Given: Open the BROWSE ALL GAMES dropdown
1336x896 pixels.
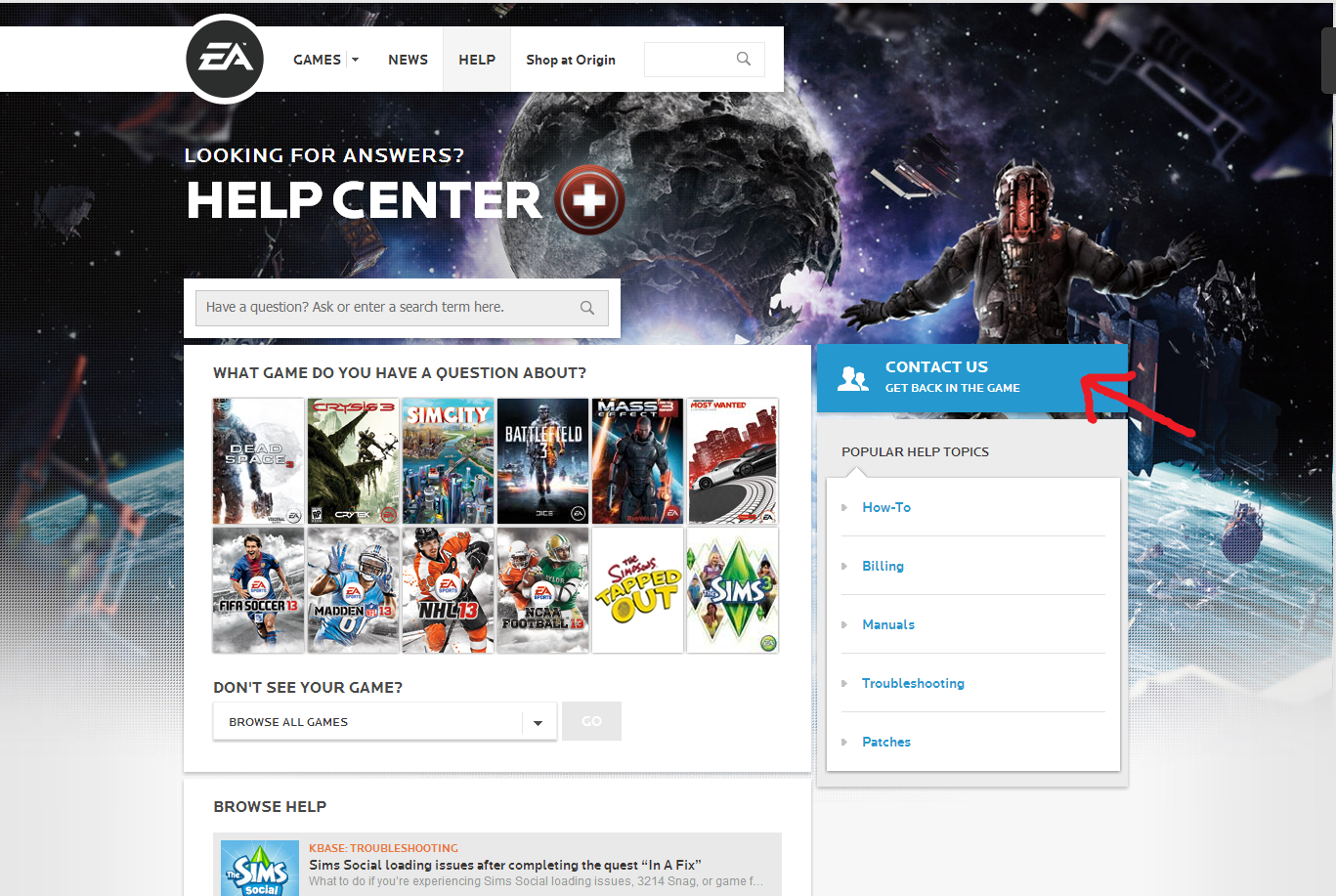Looking at the screenshot, I should [385, 722].
